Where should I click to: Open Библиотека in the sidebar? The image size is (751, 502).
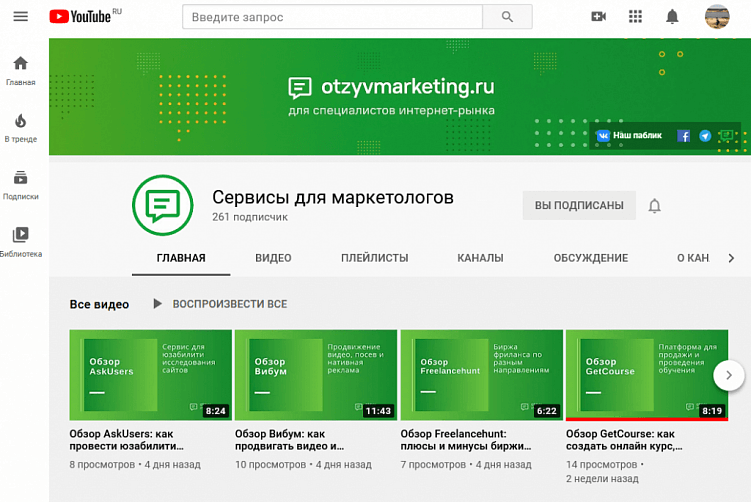point(21,242)
